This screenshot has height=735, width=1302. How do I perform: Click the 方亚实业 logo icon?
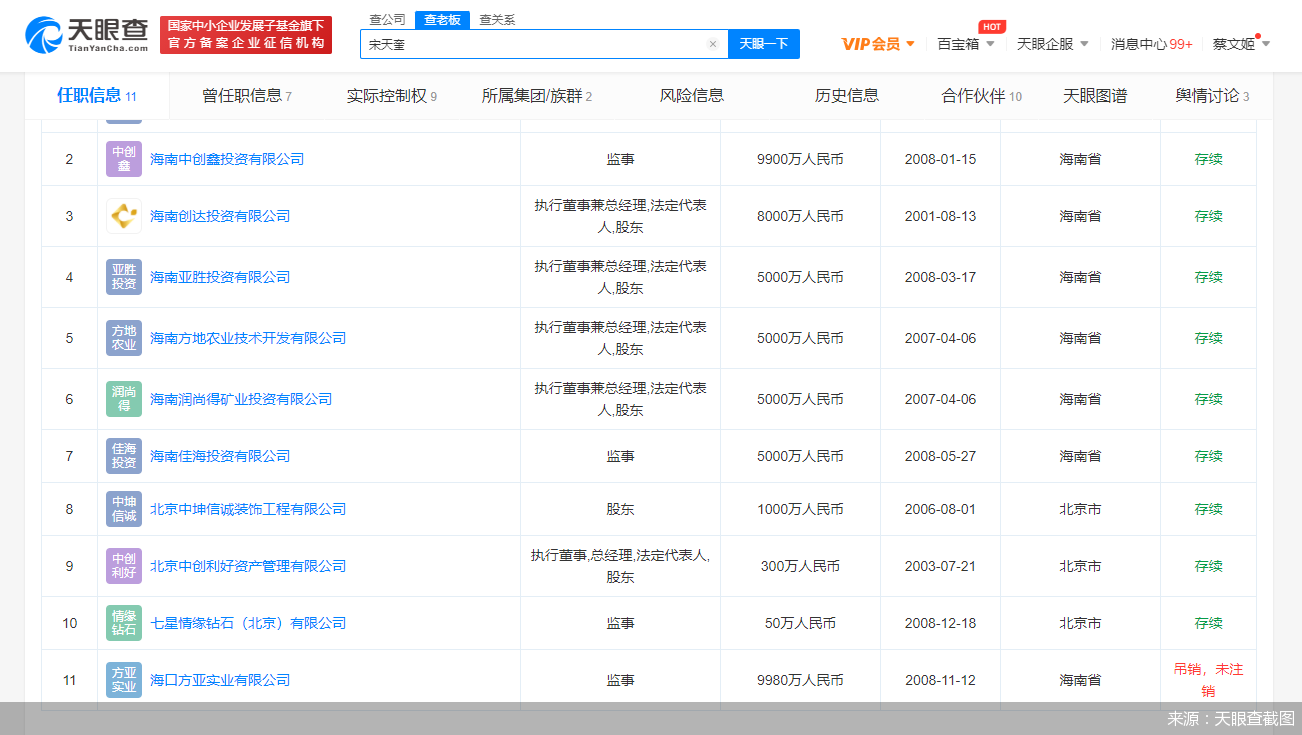coord(123,679)
